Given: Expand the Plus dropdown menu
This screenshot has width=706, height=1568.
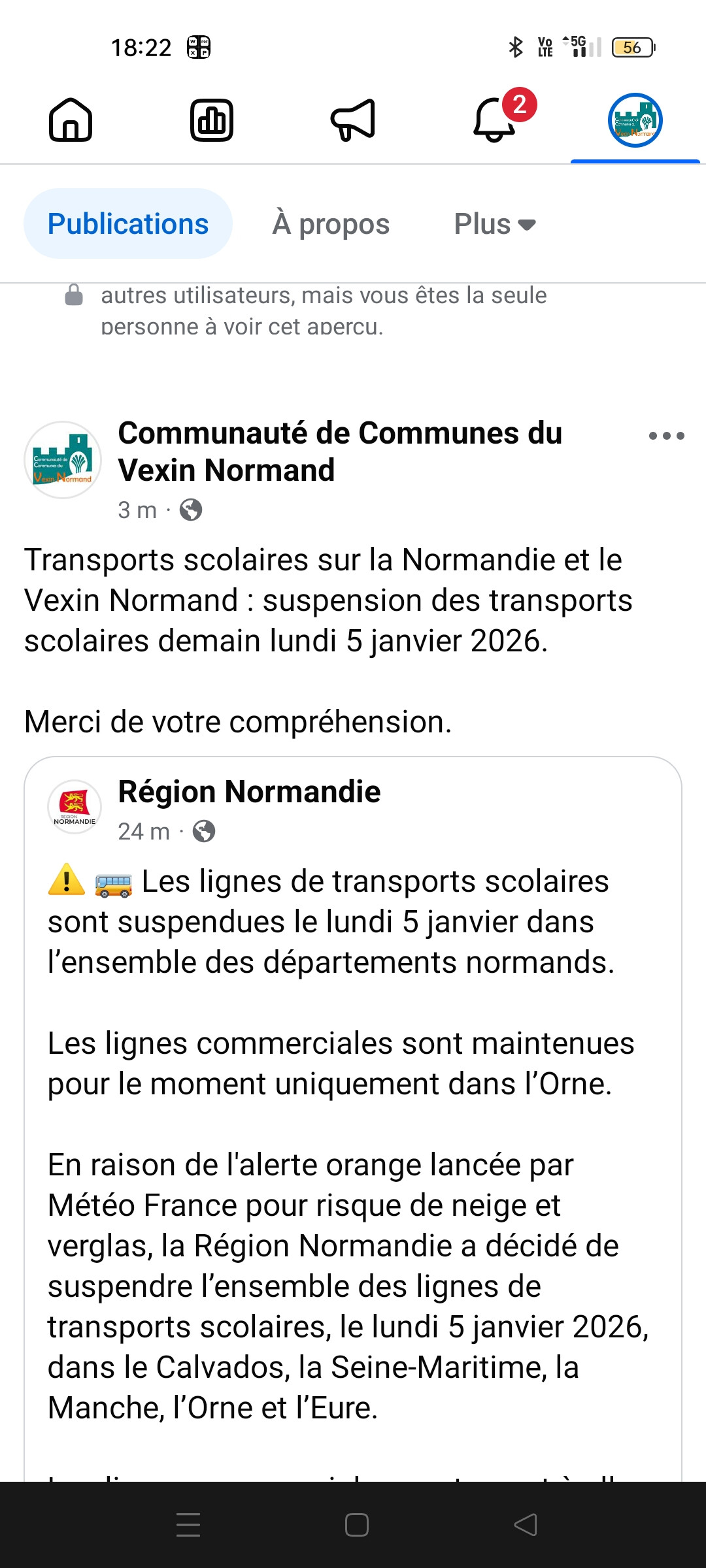Looking at the screenshot, I should click(495, 224).
